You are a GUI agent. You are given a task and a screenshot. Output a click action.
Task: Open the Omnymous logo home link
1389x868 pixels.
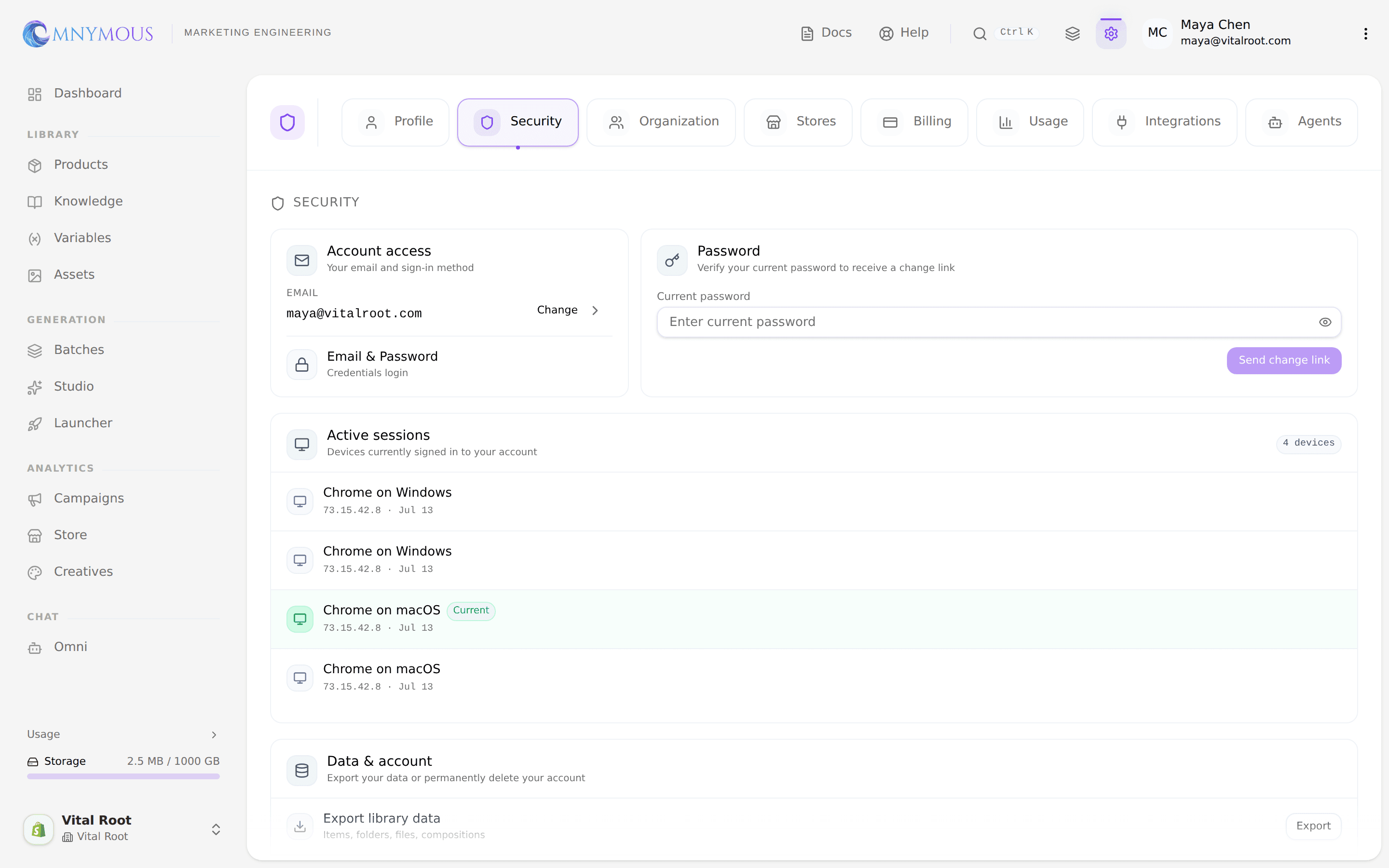tap(88, 33)
